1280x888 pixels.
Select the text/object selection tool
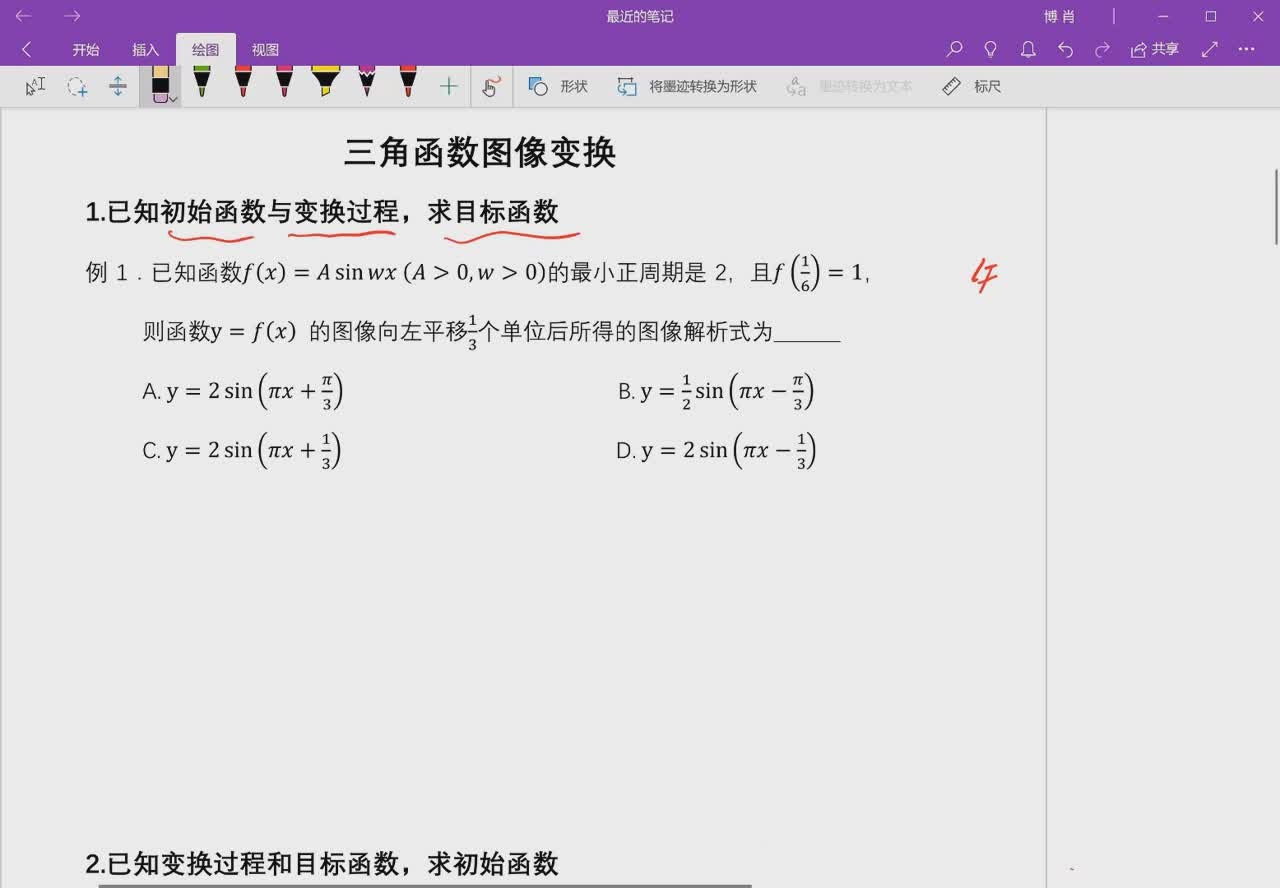(x=35, y=87)
